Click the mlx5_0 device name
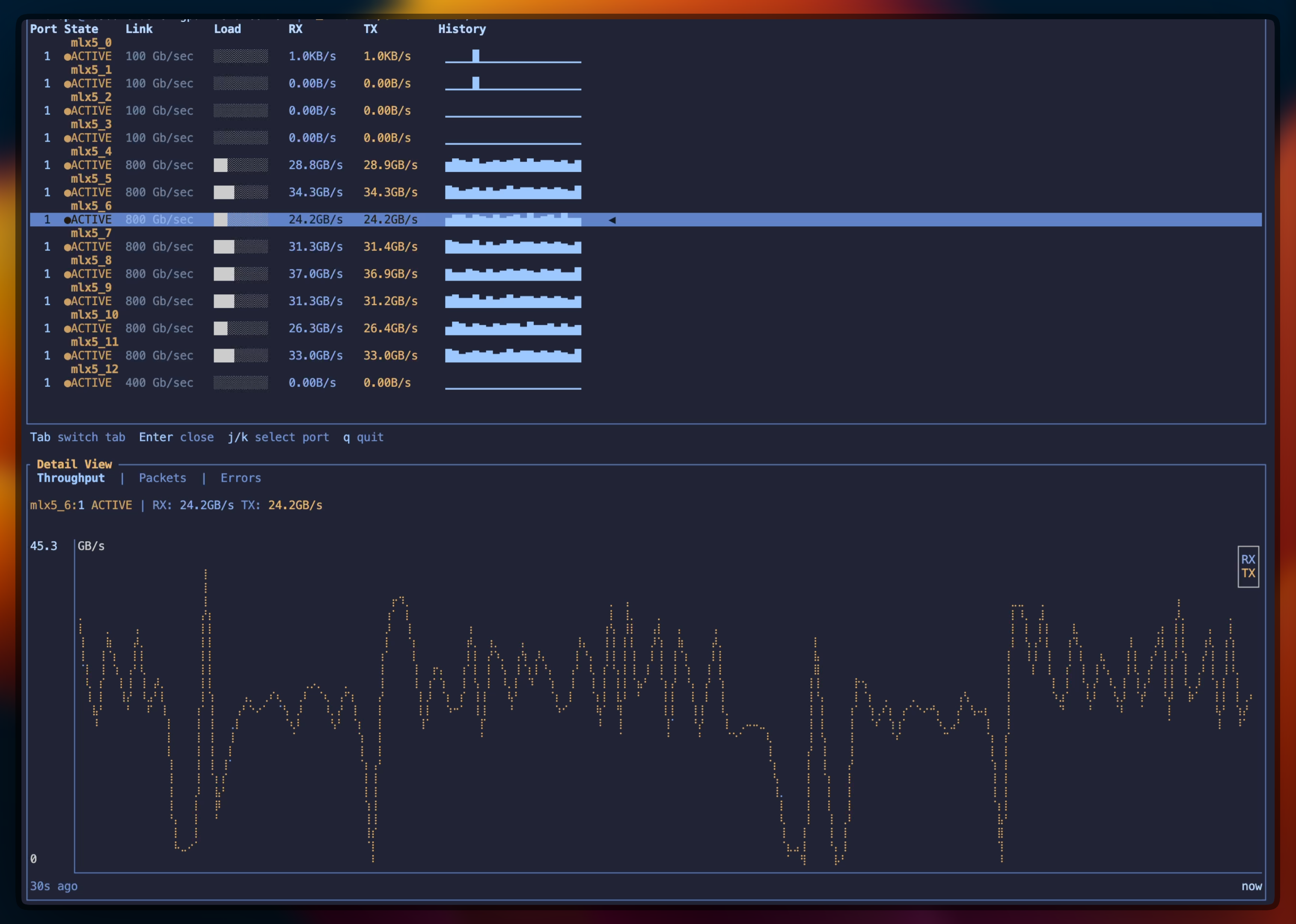Image resolution: width=1296 pixels, height=924 pixels. (91, 43)
